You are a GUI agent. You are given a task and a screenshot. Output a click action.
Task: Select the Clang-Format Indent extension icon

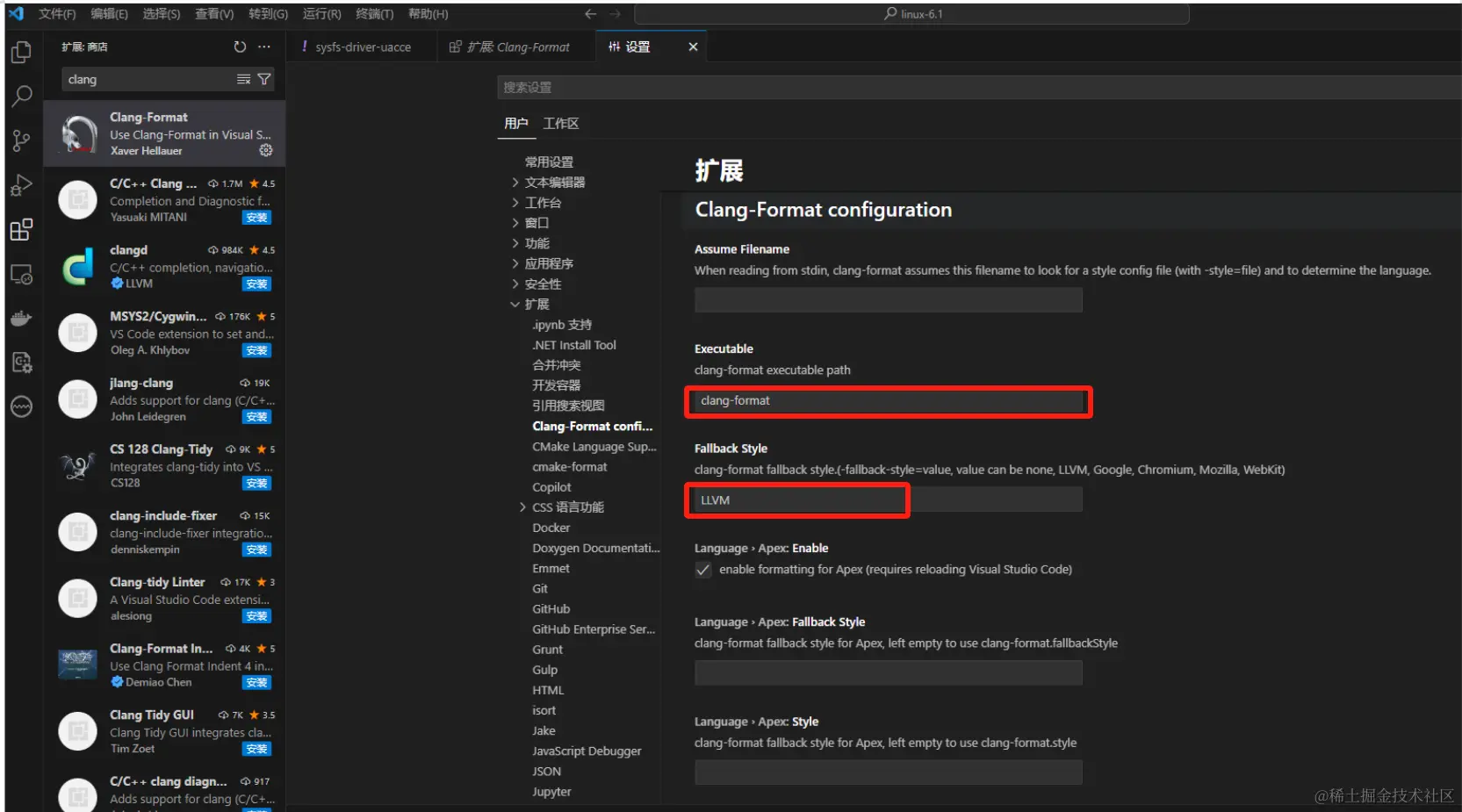77,665
